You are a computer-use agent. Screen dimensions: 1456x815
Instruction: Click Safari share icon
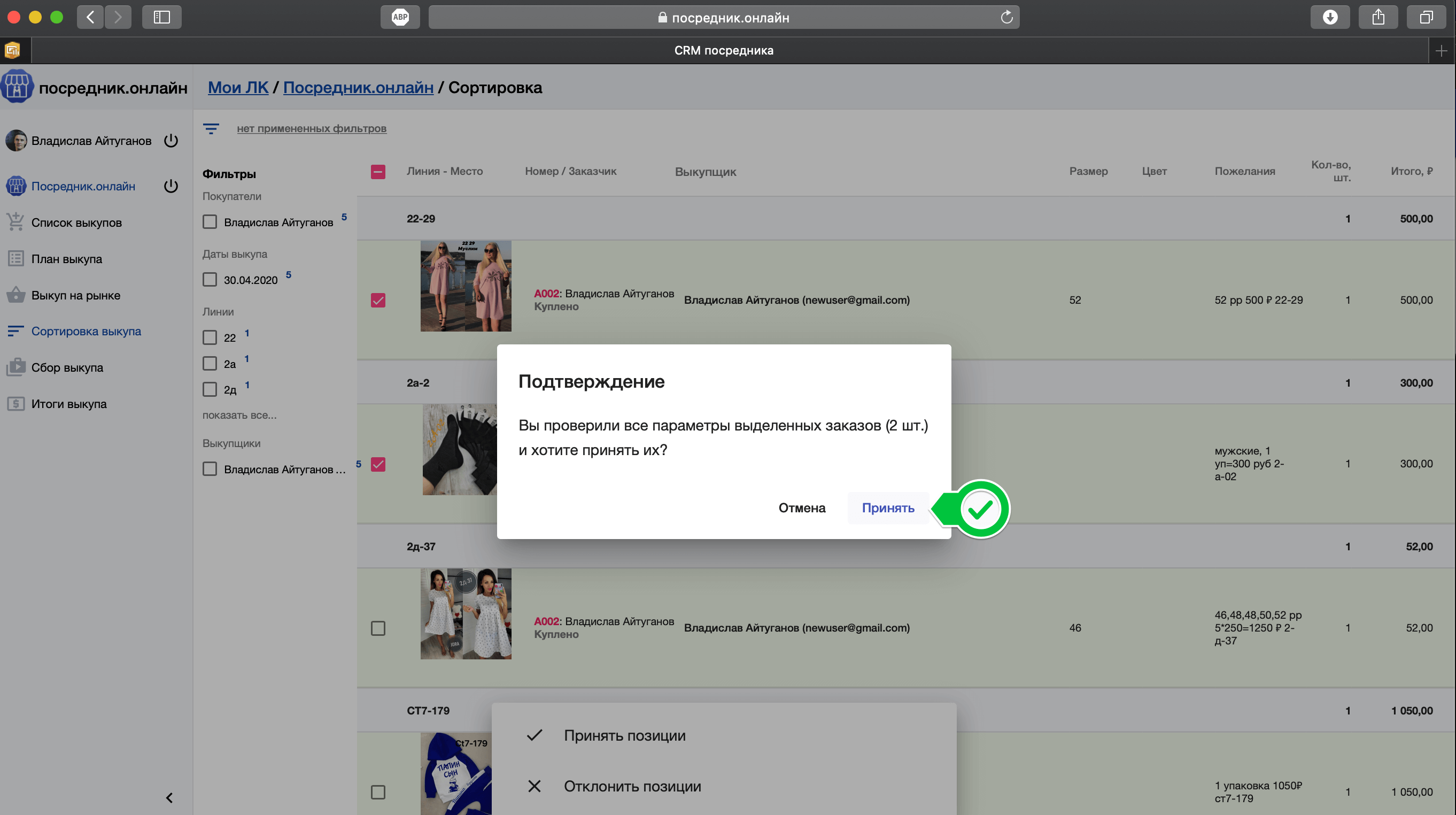1378,17
